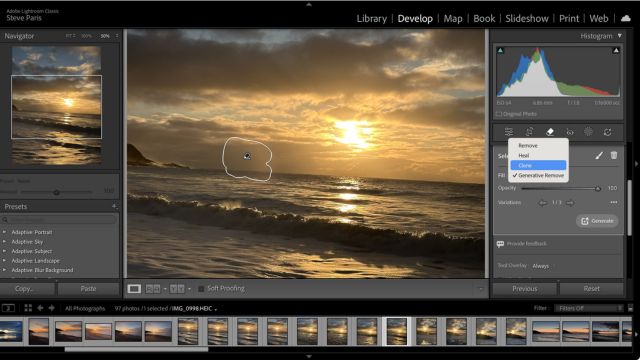Image resolution: width=640 pixels, height=360 pixels.
Task: Click the Copy... button
Action: (x=27, y=289)
